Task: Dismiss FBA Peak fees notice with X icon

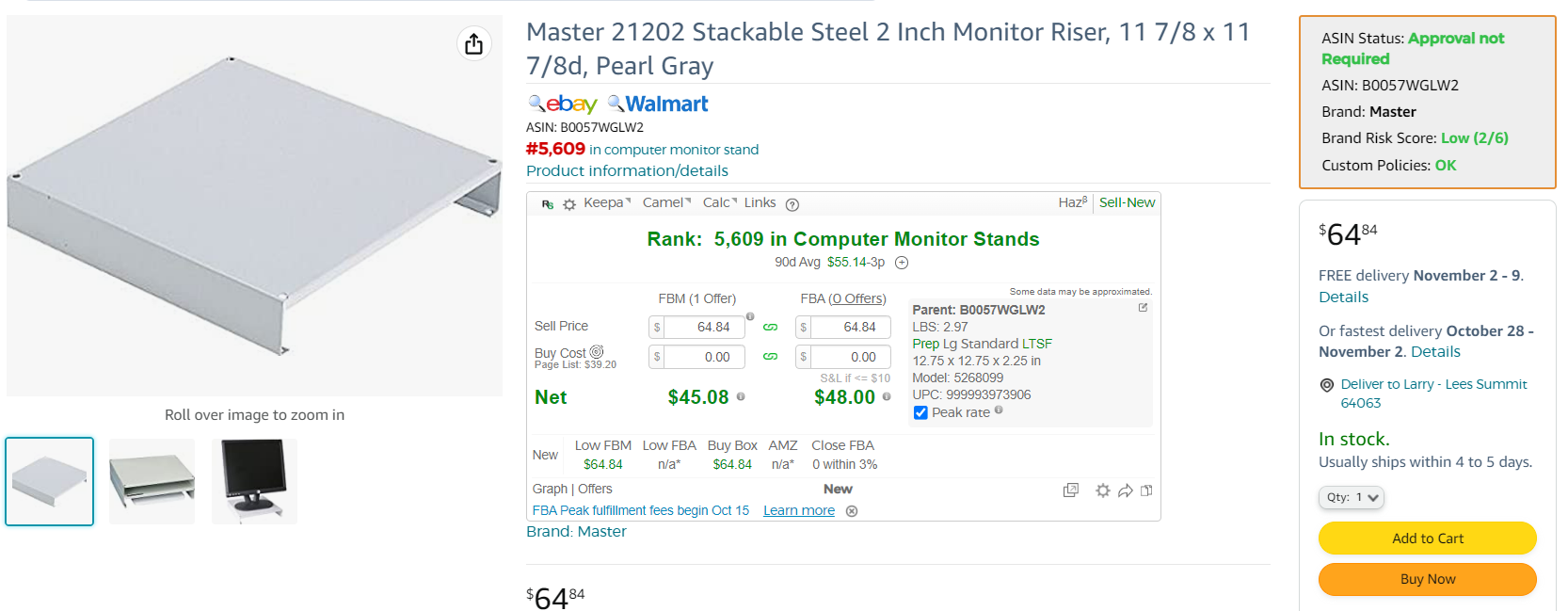Action: click(852, 511)
